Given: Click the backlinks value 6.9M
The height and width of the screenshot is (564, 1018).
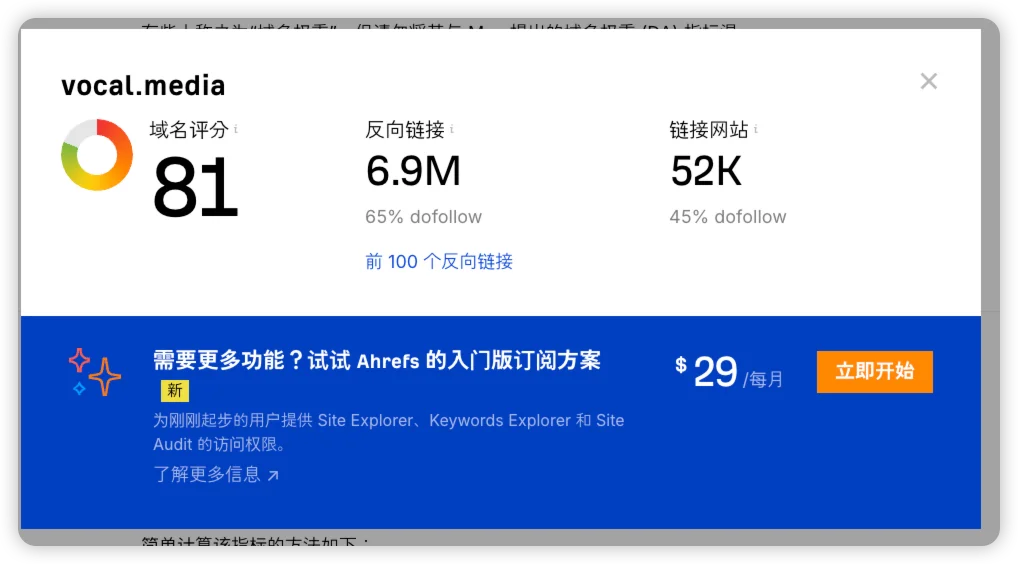Looking at the screenshot, I should coord(413,171).
